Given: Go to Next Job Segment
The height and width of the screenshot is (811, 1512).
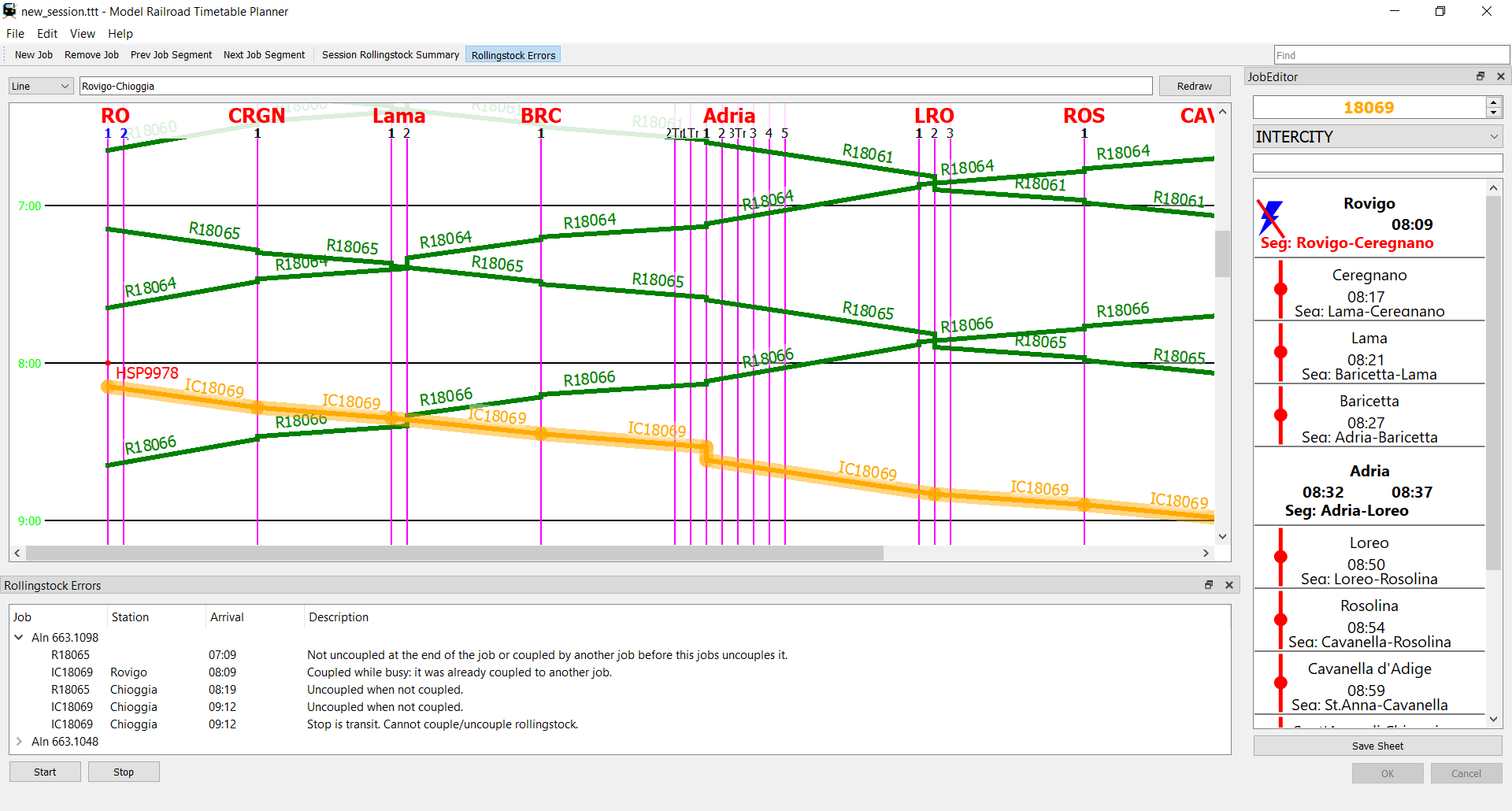Looking at the screenshot, I should coord(264,55).
